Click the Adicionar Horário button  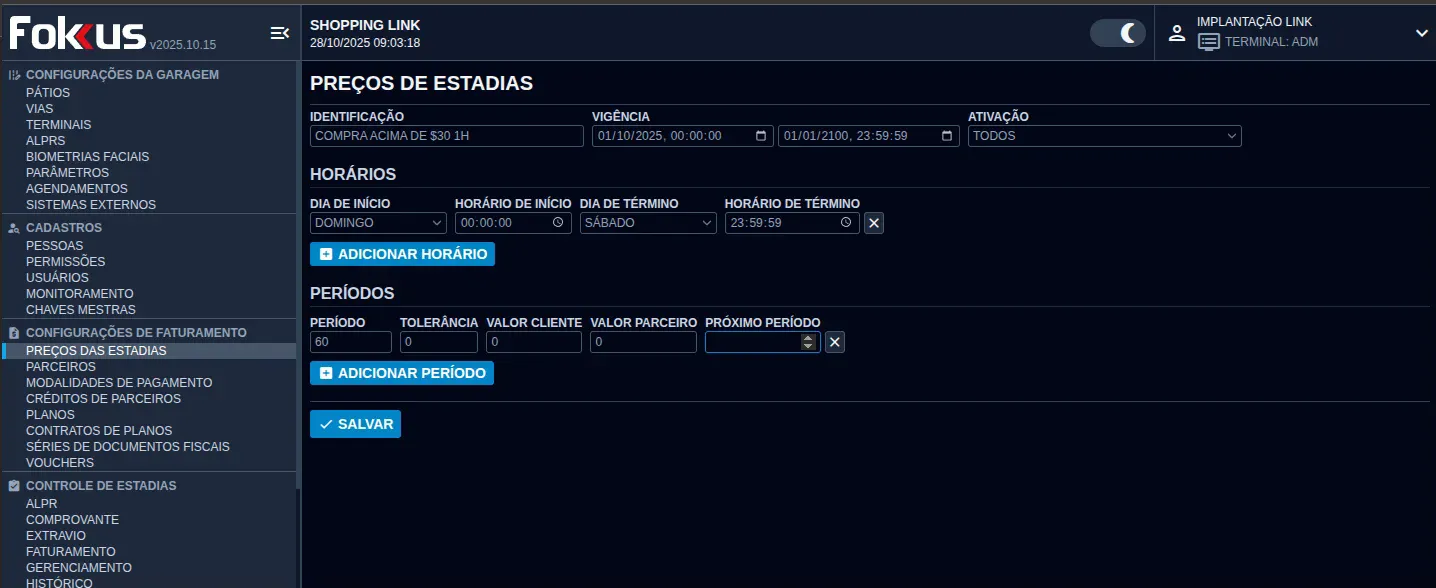[402, 254]
